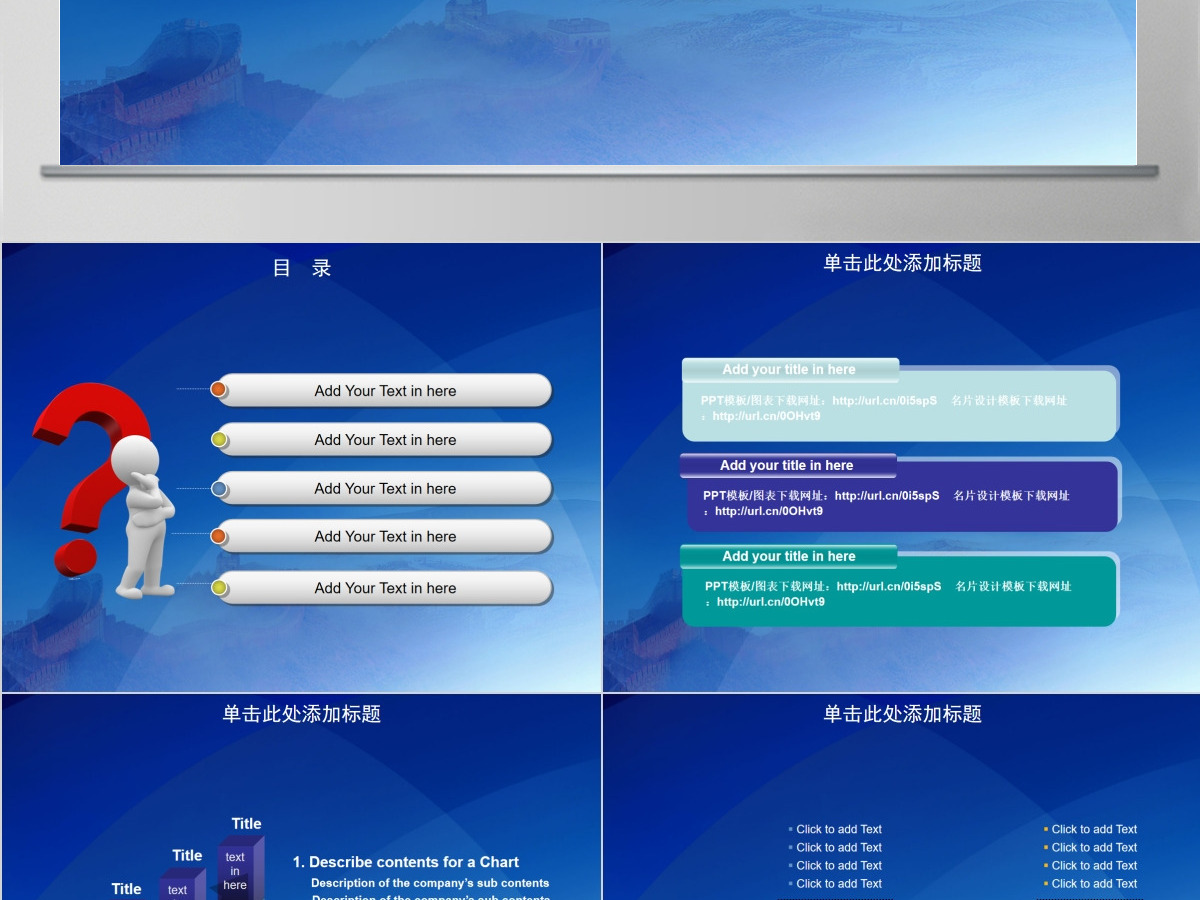Click the tallest purple bar labeled 'text in here'
Viewport: 1200px width, 900px height.
[240, 868]
